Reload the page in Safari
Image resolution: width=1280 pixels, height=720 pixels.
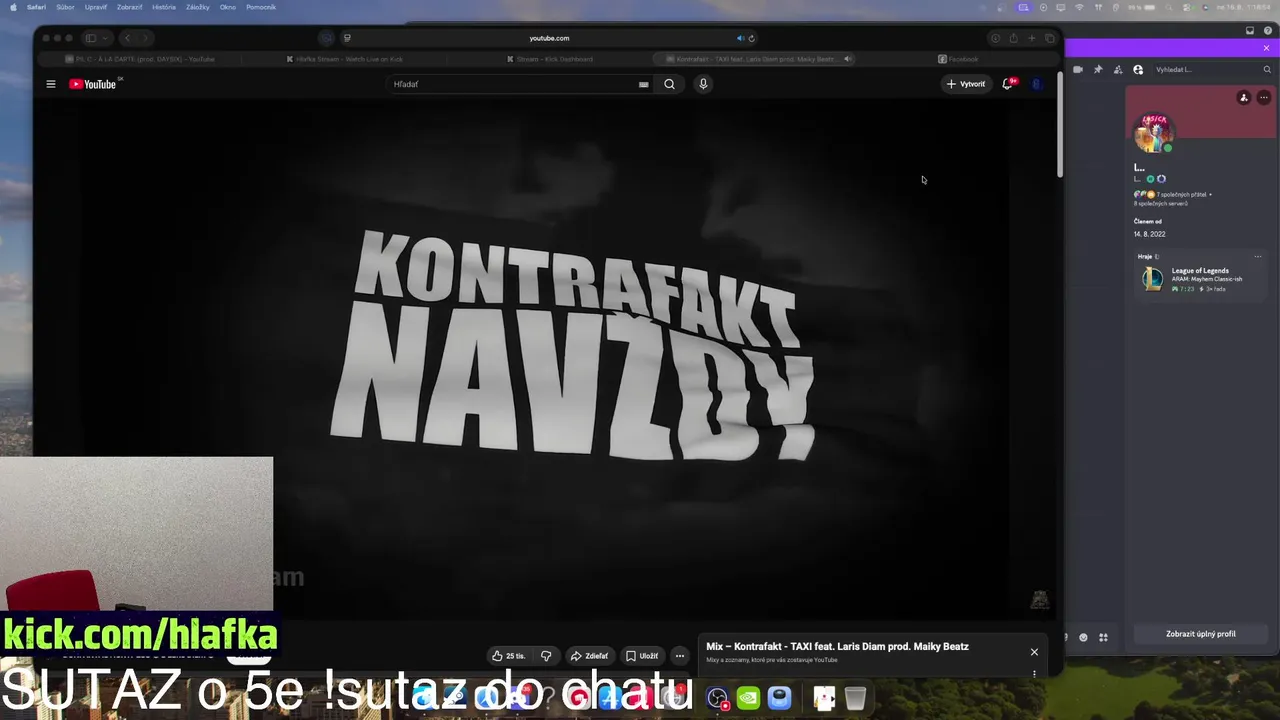(751, 38)
